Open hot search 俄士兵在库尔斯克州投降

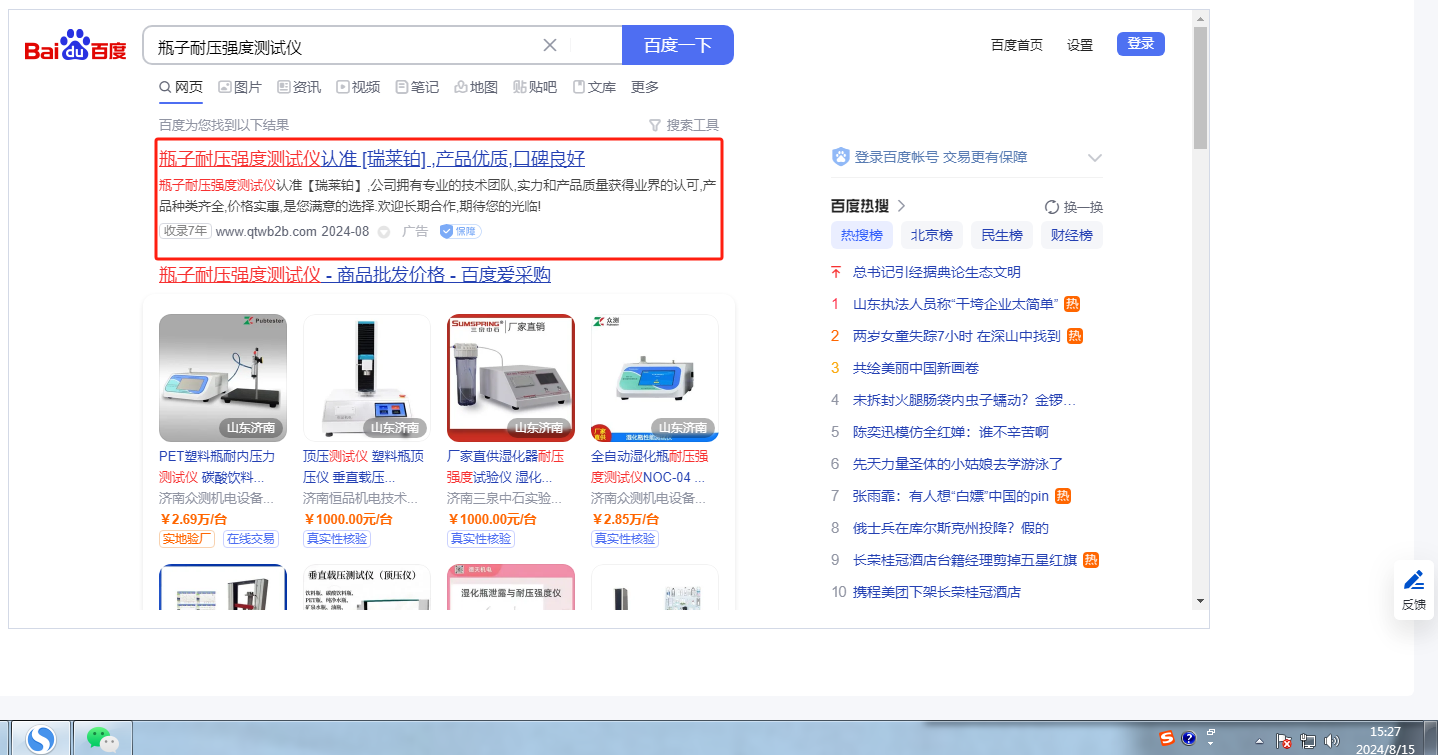pos(951,528)
